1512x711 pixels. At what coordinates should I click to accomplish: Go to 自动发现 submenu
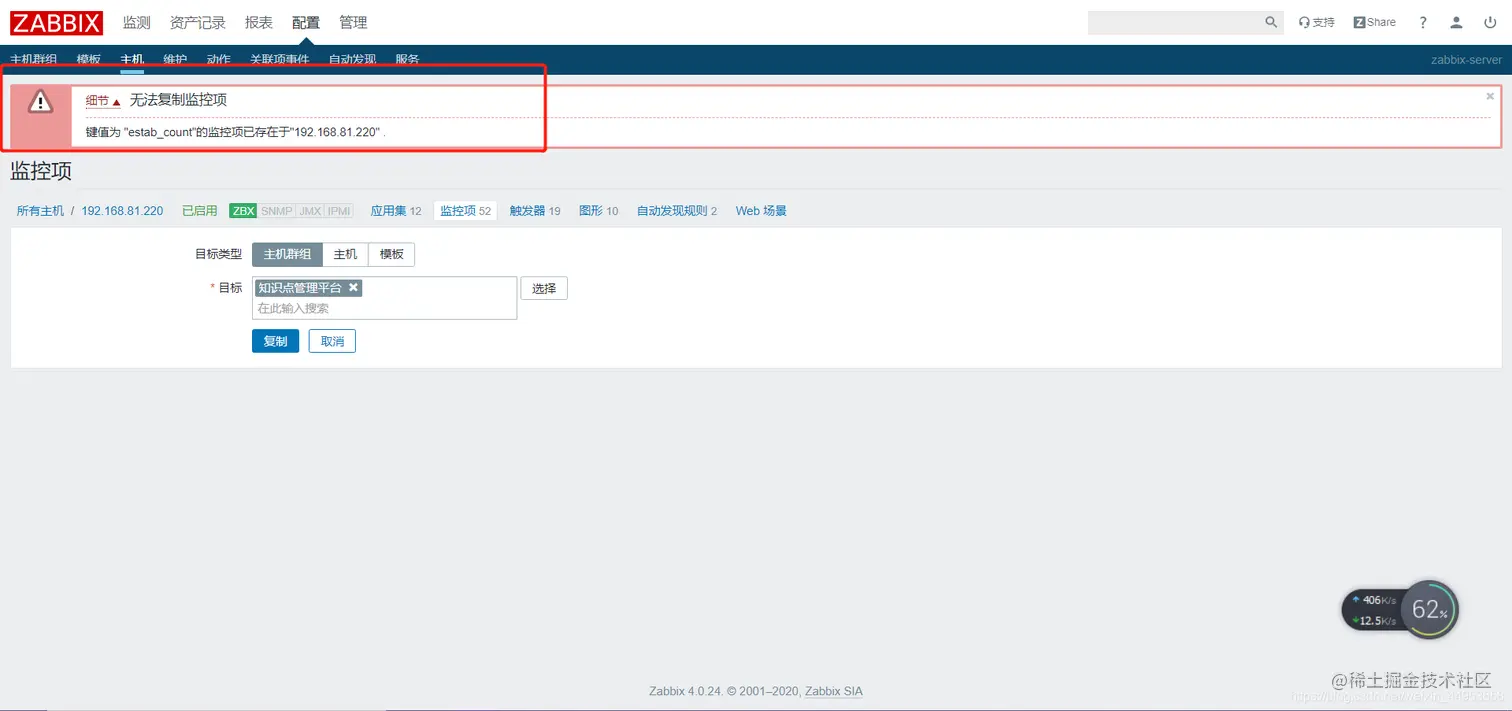(x=353, y=60)
